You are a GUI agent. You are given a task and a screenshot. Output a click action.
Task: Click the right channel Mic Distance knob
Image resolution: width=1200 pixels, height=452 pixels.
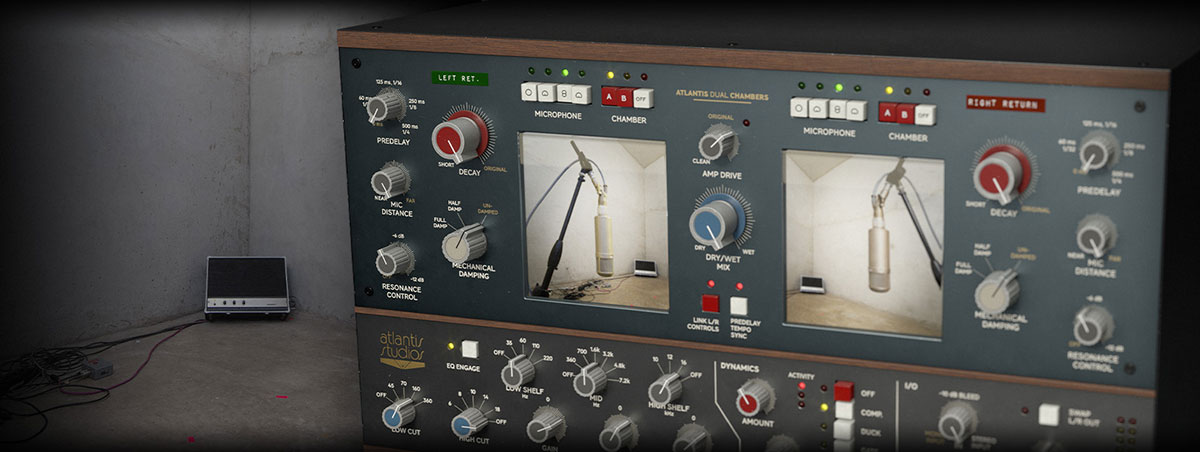pos(1096,236)
